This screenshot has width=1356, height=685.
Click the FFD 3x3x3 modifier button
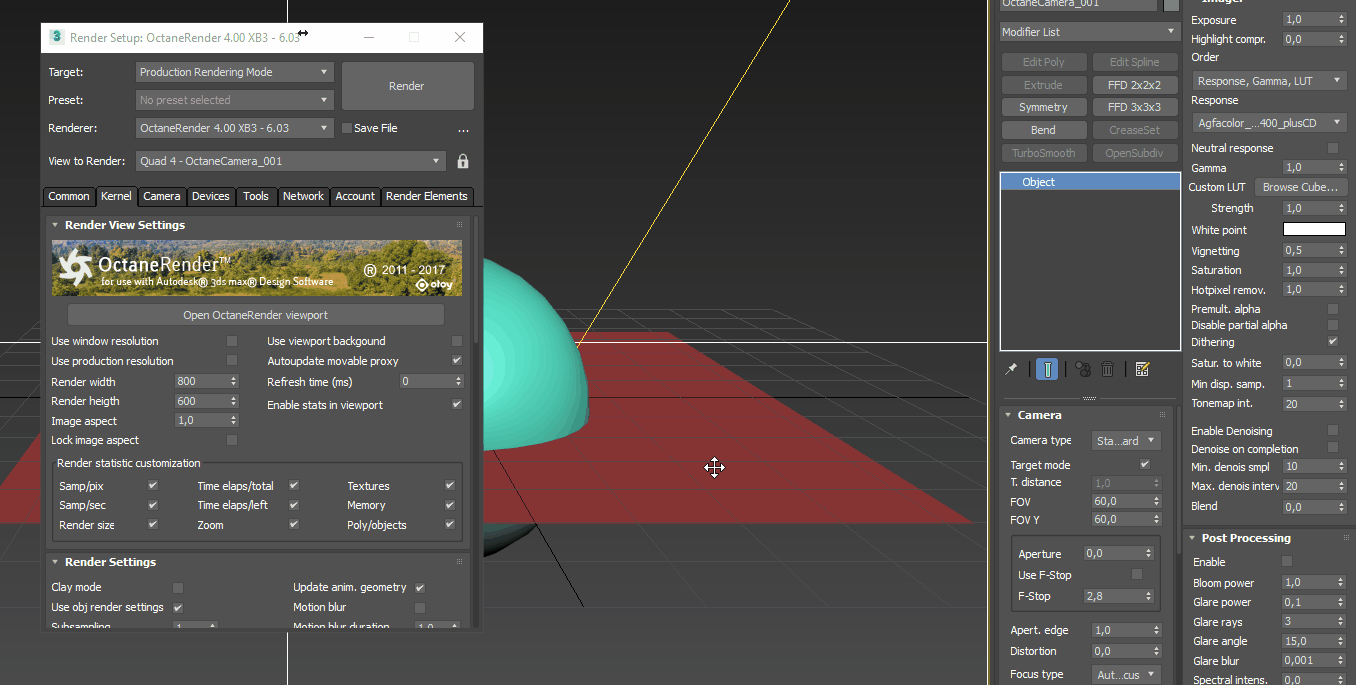[x=1134, y=107]
